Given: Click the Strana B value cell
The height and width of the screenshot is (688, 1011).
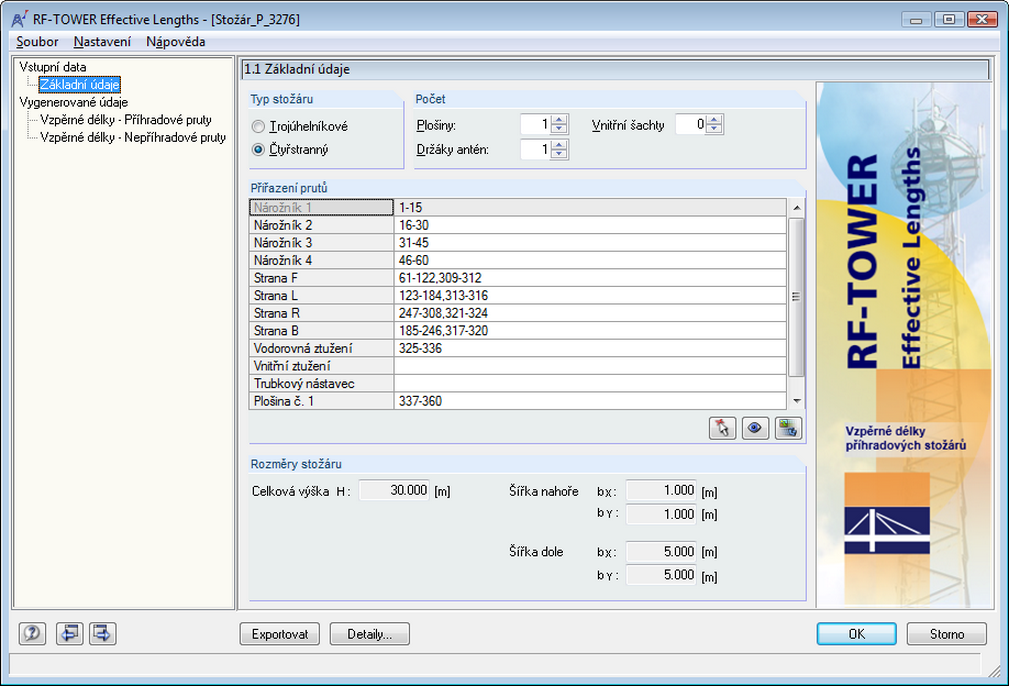Looking at the screenshot, I should coord(590,331).
